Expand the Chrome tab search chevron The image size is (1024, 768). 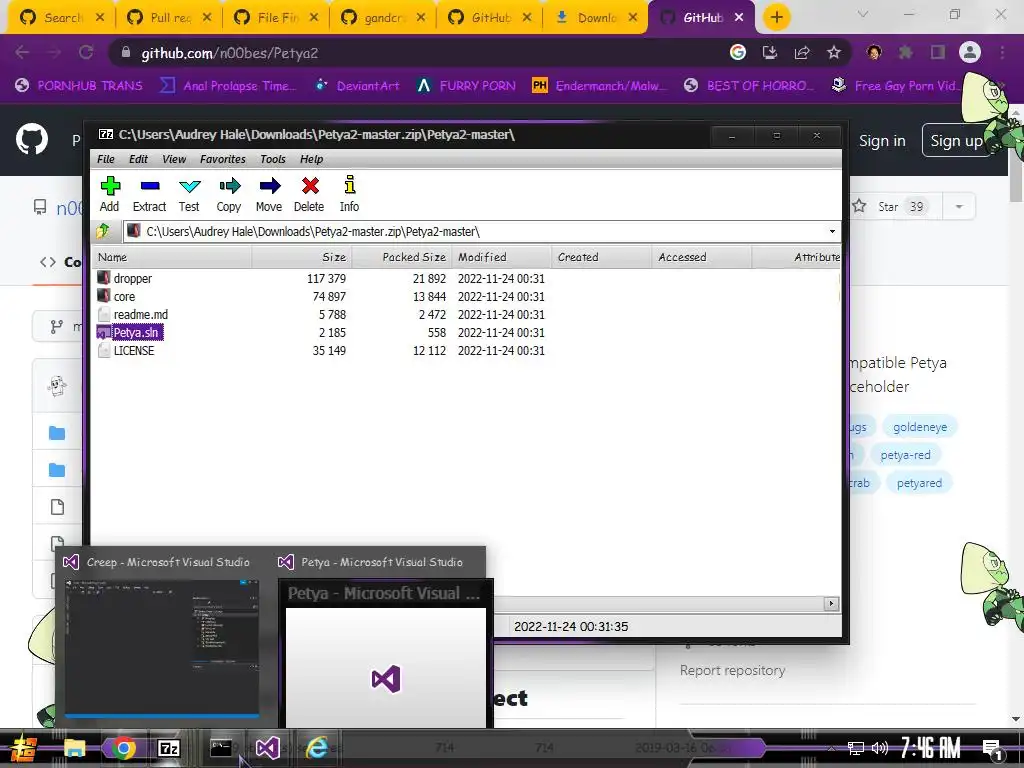(863, 14)
